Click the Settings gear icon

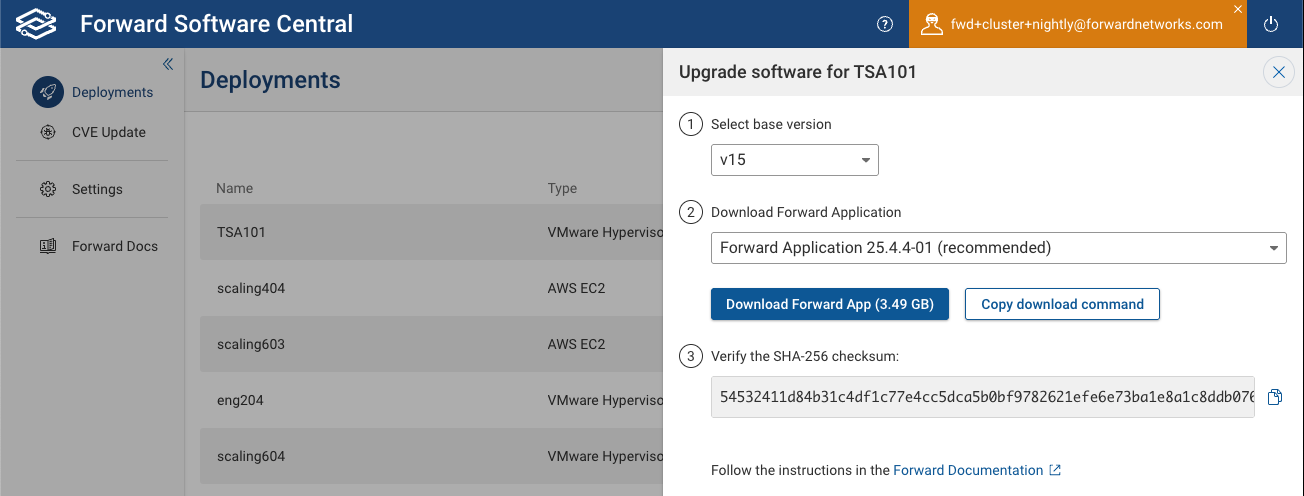pos(48,189)
